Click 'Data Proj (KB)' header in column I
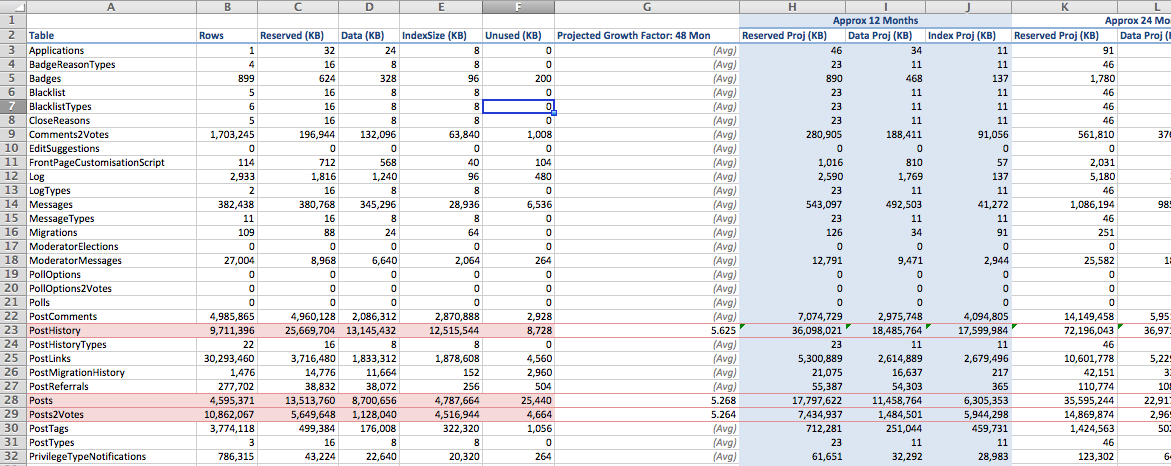 [884, 35]
